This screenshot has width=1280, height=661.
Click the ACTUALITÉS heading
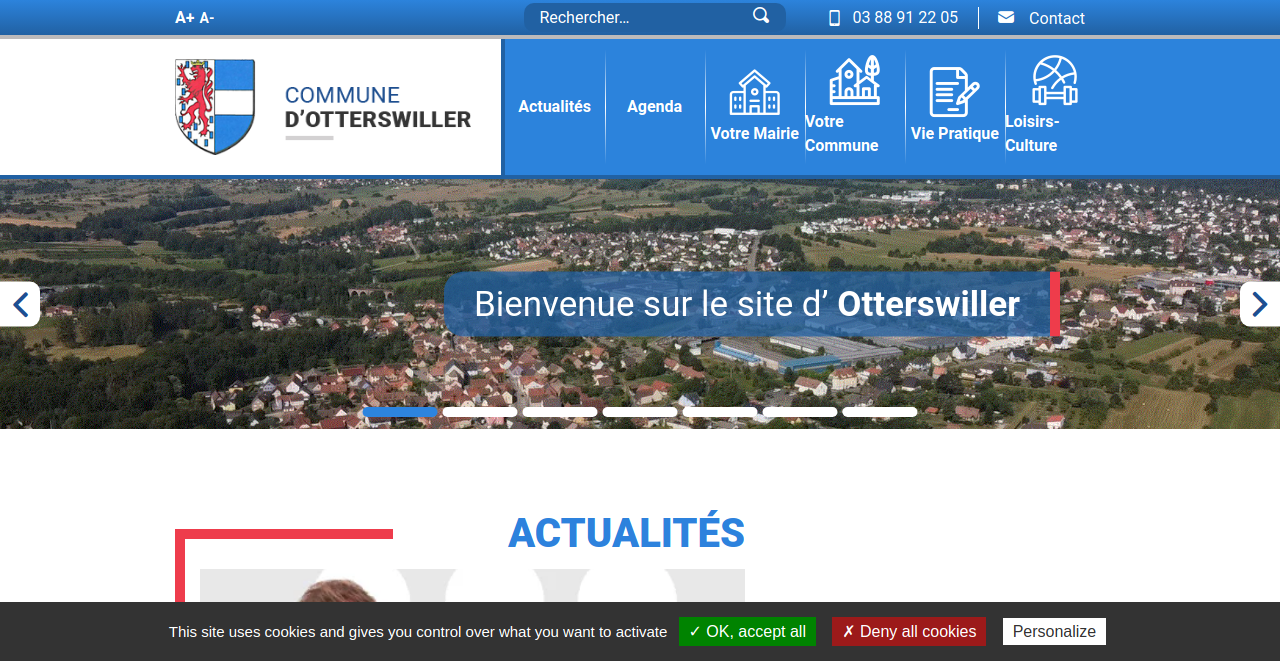click(x=627, y=533)
